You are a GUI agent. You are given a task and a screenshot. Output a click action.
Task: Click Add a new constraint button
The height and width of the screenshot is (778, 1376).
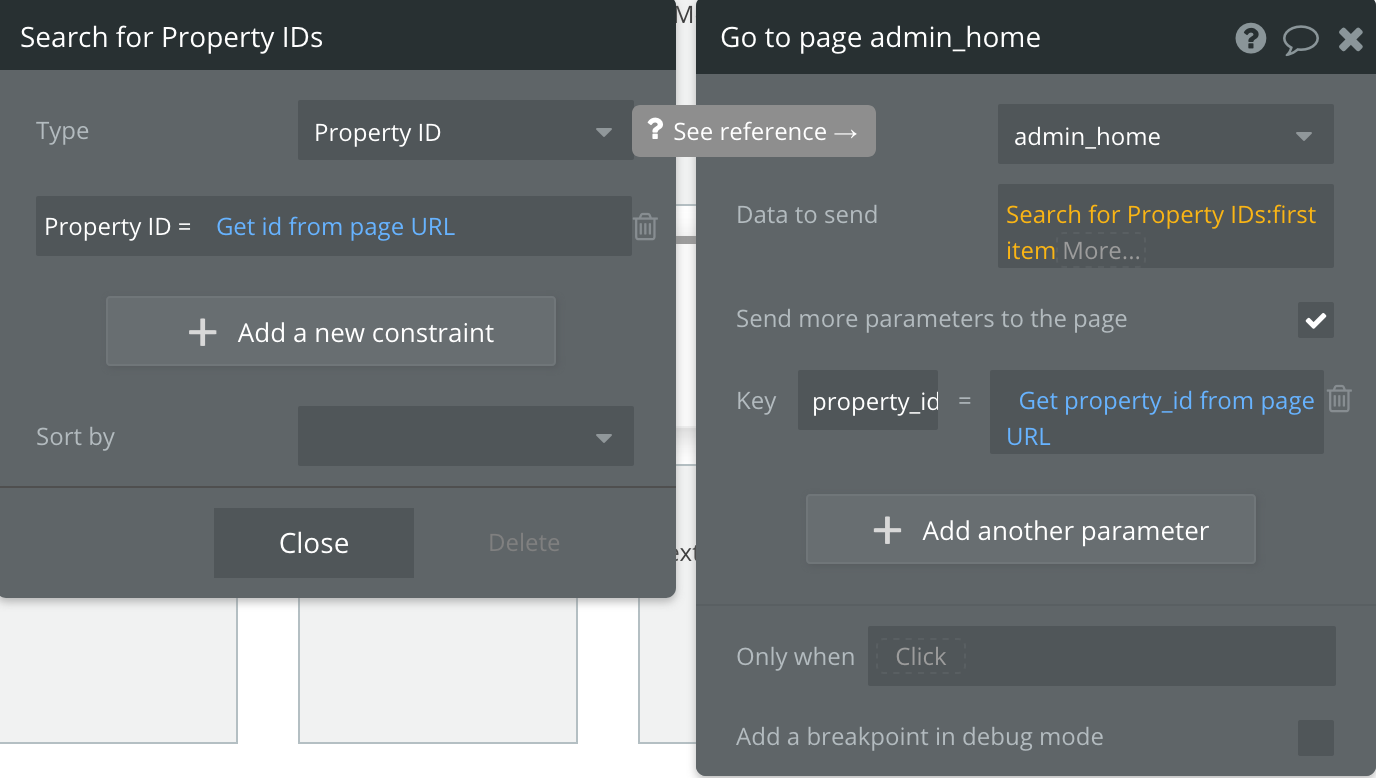[331, 332]
